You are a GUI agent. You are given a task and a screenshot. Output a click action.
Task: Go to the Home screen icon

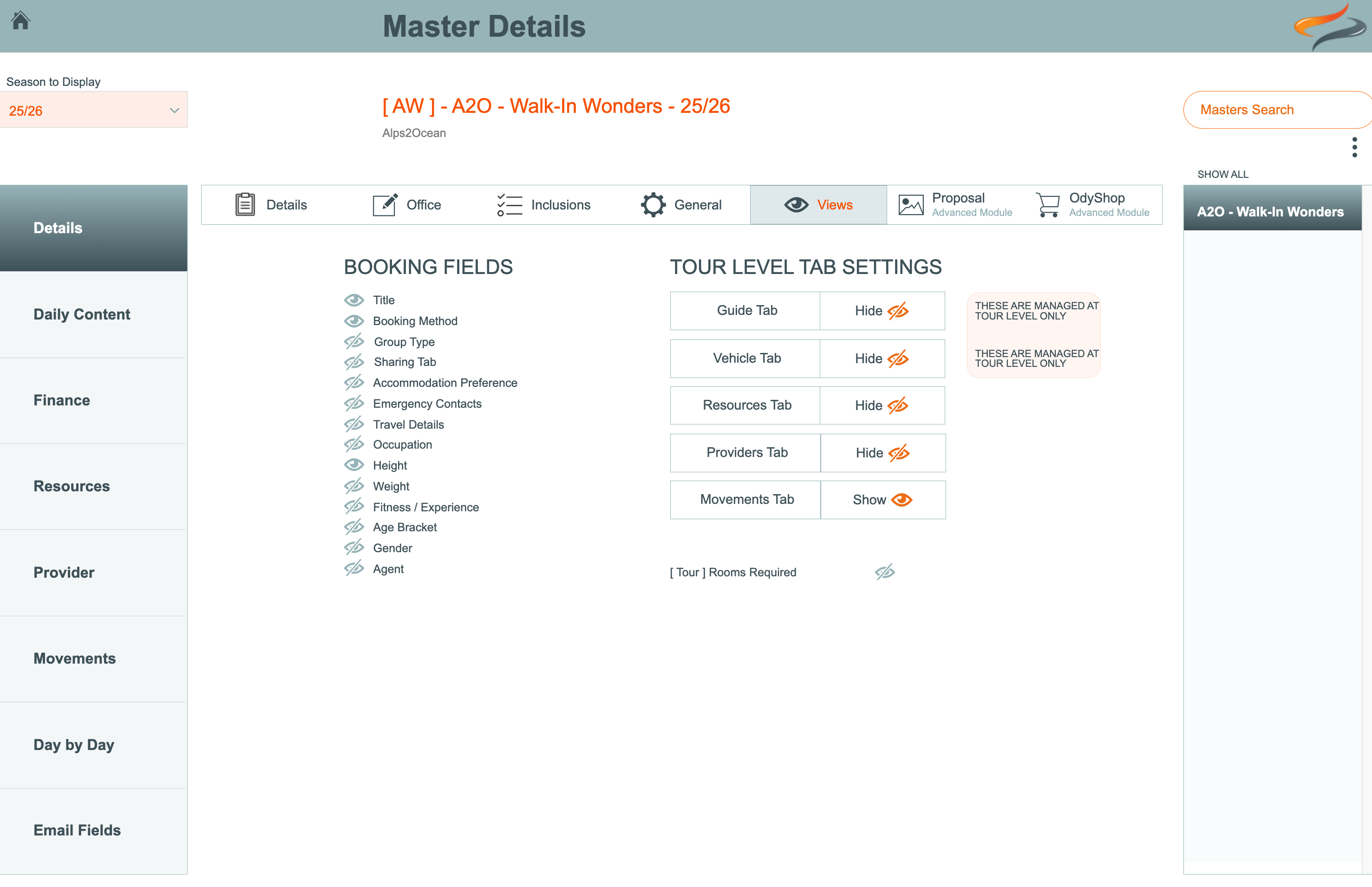point(21,21)
